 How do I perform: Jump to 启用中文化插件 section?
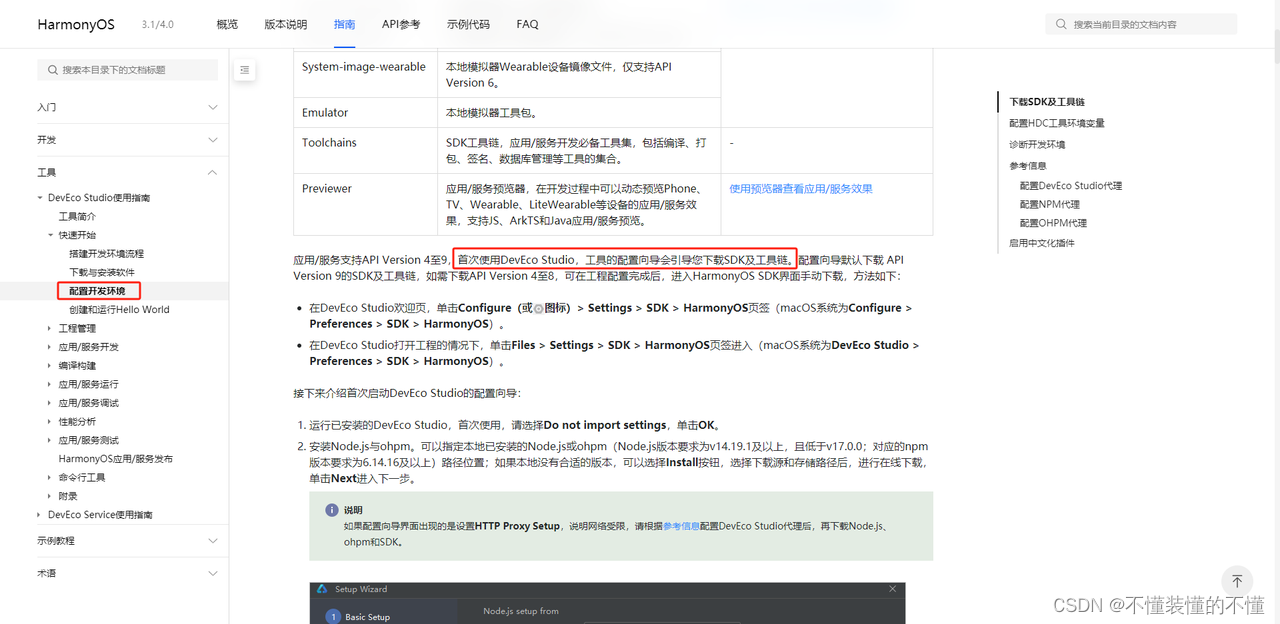1042,243
